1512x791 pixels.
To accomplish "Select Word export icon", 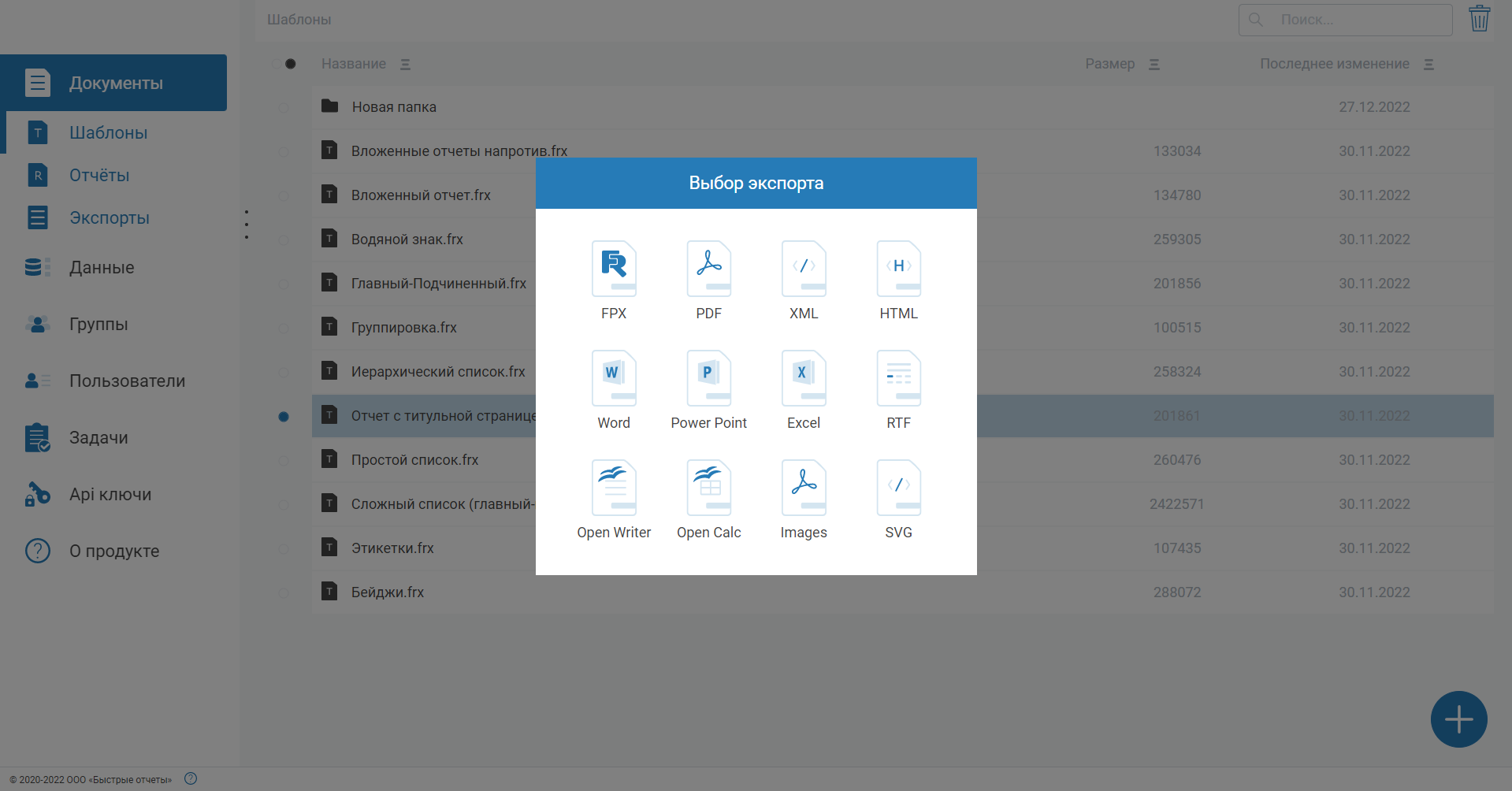I will pyautogui.click(x=614, y=378).
